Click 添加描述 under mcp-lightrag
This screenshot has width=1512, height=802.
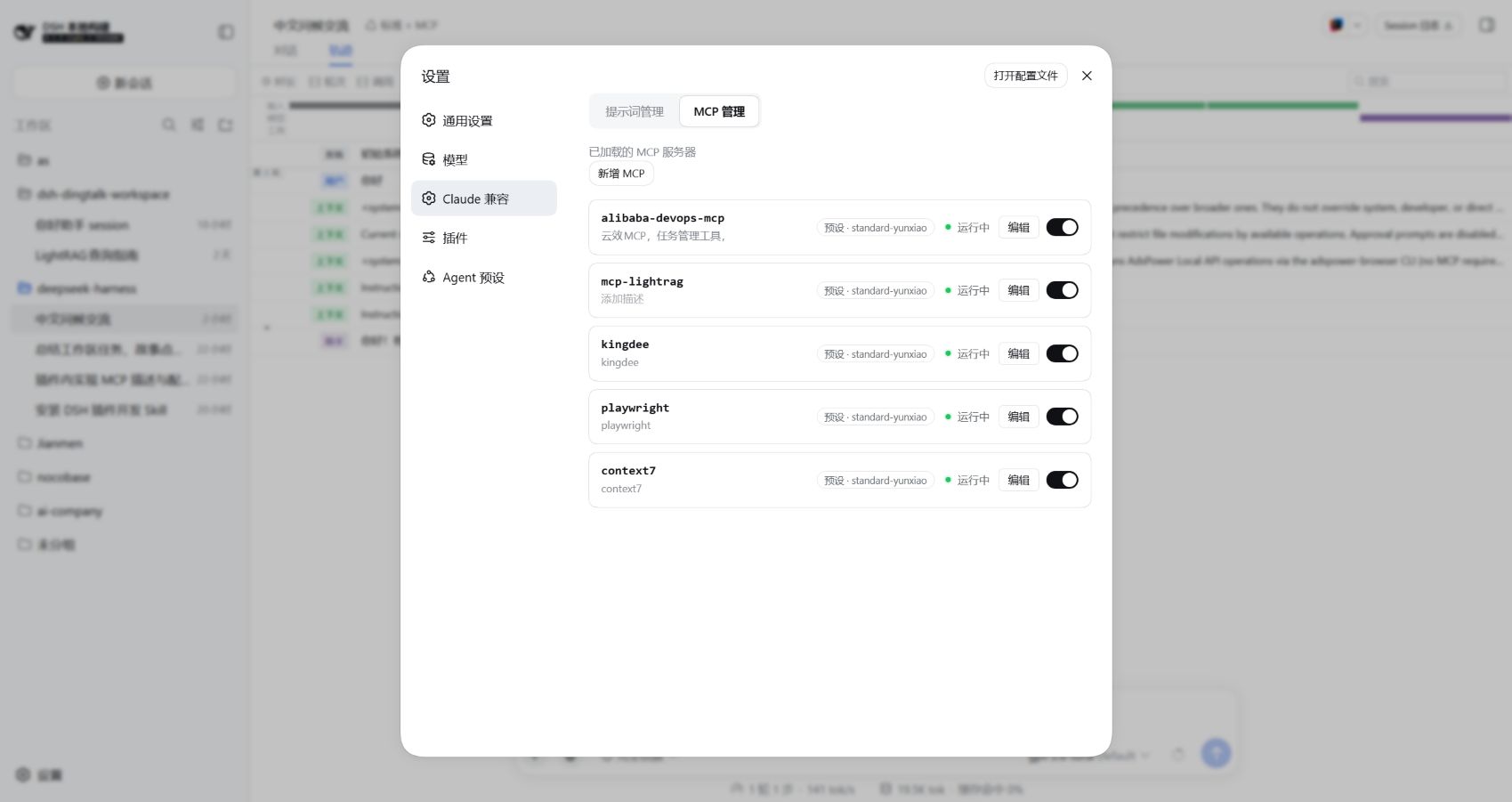[x=622, y=299]
